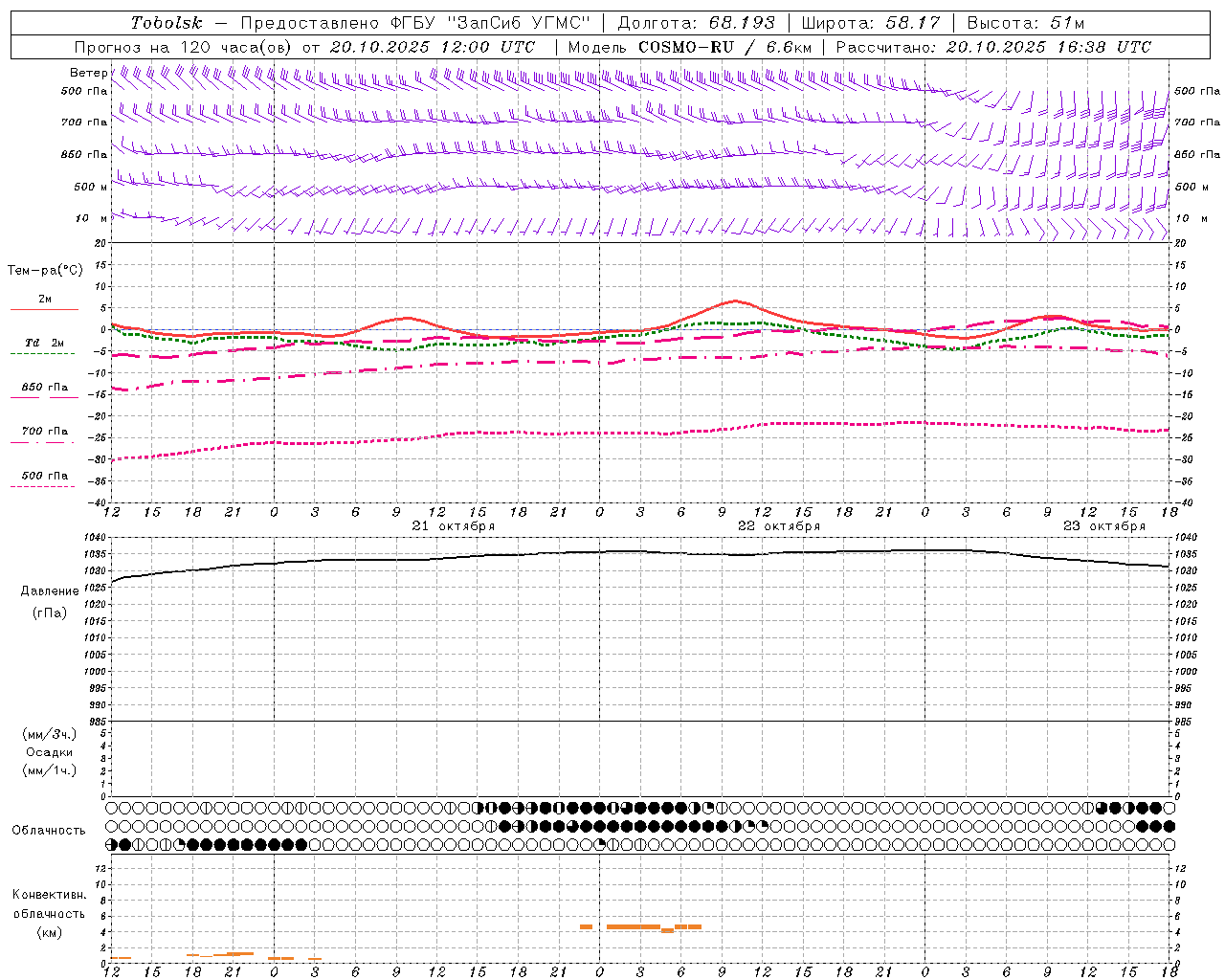Click the dash-dot 700 гПа legend line sample
1225x980 pixels.
[x=43, y=442]
